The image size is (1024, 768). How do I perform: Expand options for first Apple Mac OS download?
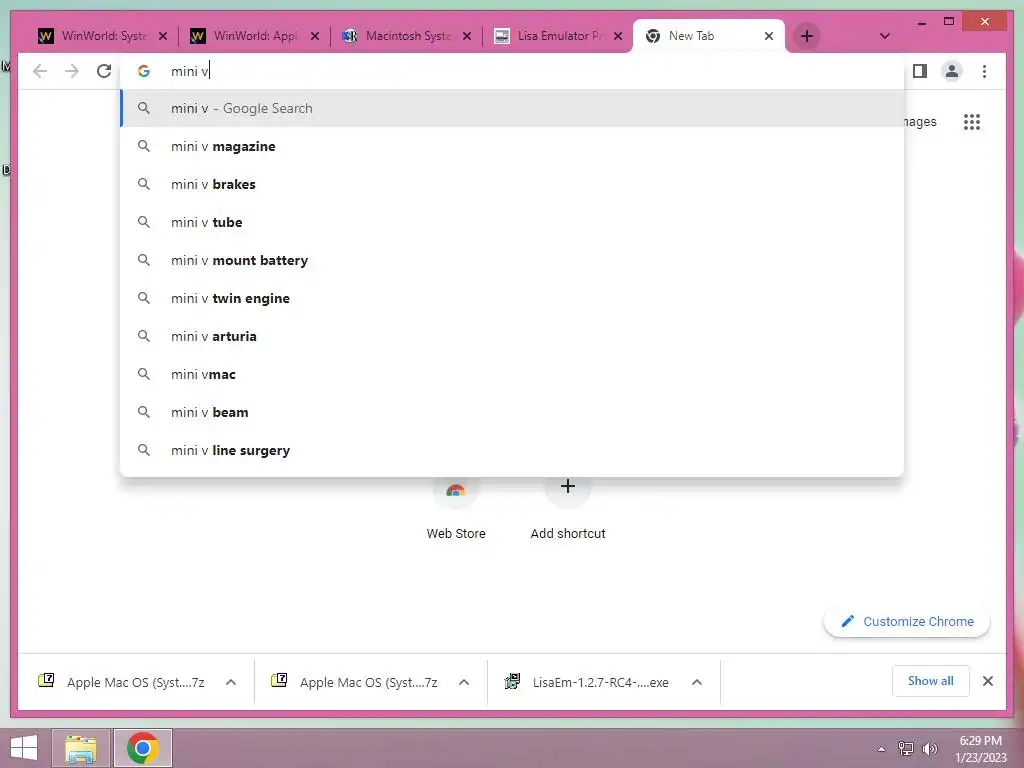(x=231, y=682)
